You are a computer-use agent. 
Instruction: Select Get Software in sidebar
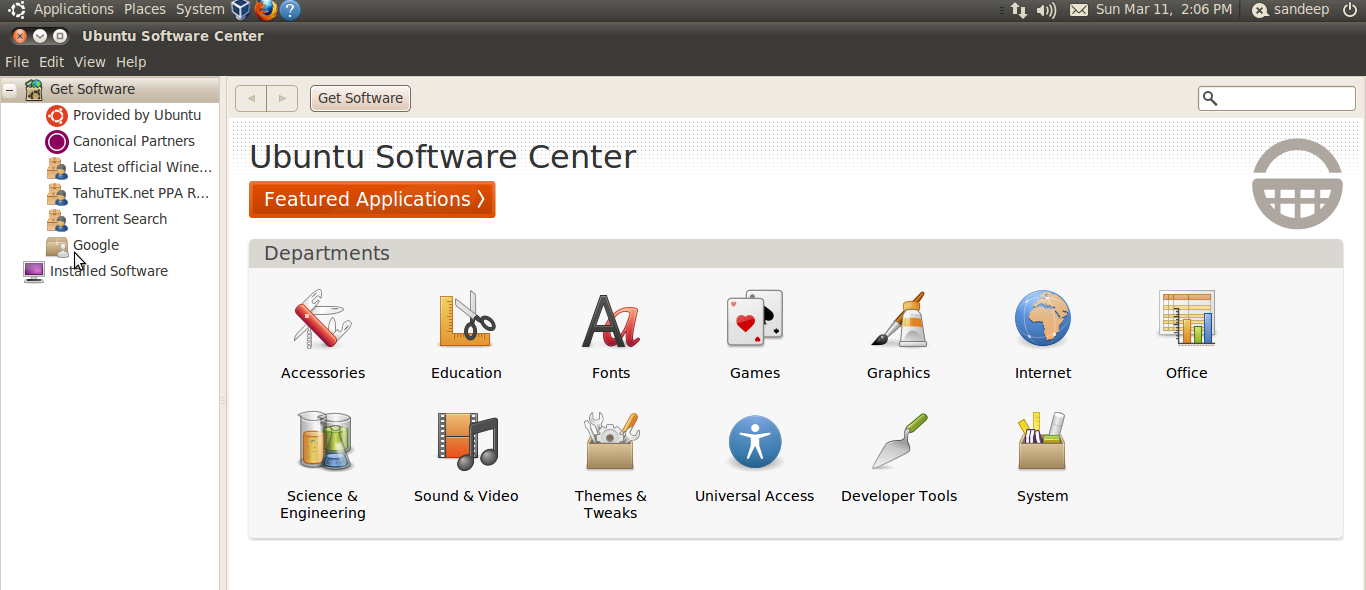click(x=92, y=89)
